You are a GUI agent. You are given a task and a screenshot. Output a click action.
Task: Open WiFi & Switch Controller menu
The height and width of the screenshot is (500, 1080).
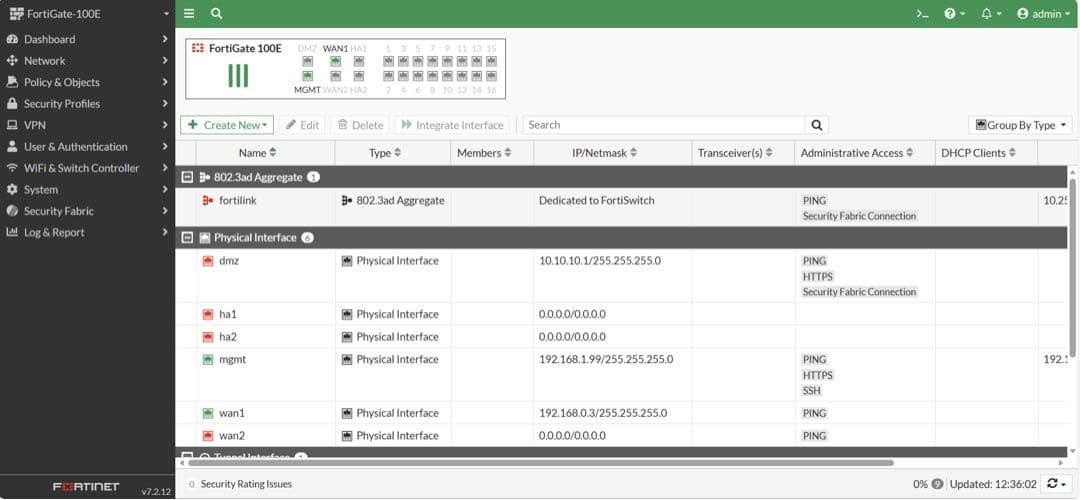pyautogui.click(x=87, y=167)
